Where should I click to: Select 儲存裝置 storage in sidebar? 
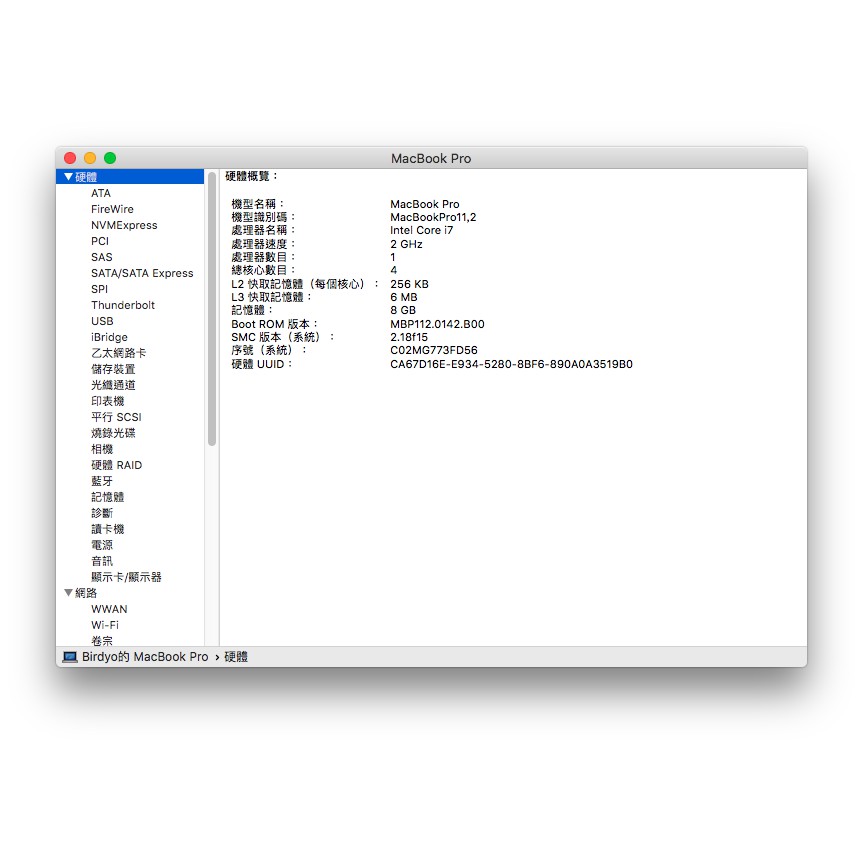point(113,369)
